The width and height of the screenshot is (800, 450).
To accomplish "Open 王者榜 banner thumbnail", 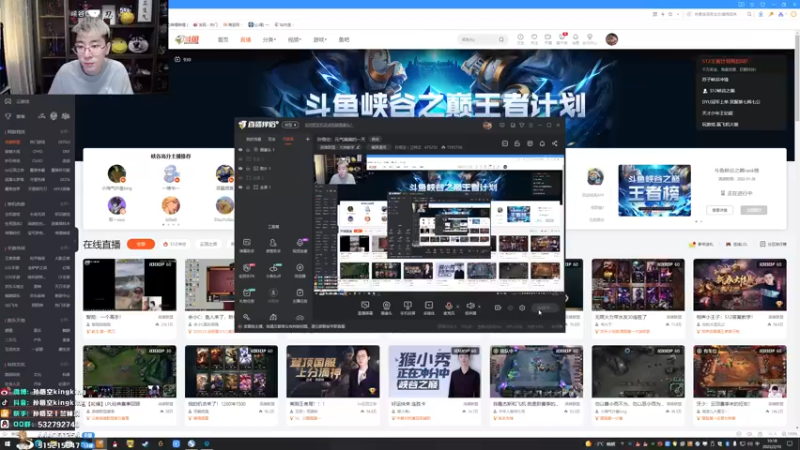I will [x=654, y=190].
